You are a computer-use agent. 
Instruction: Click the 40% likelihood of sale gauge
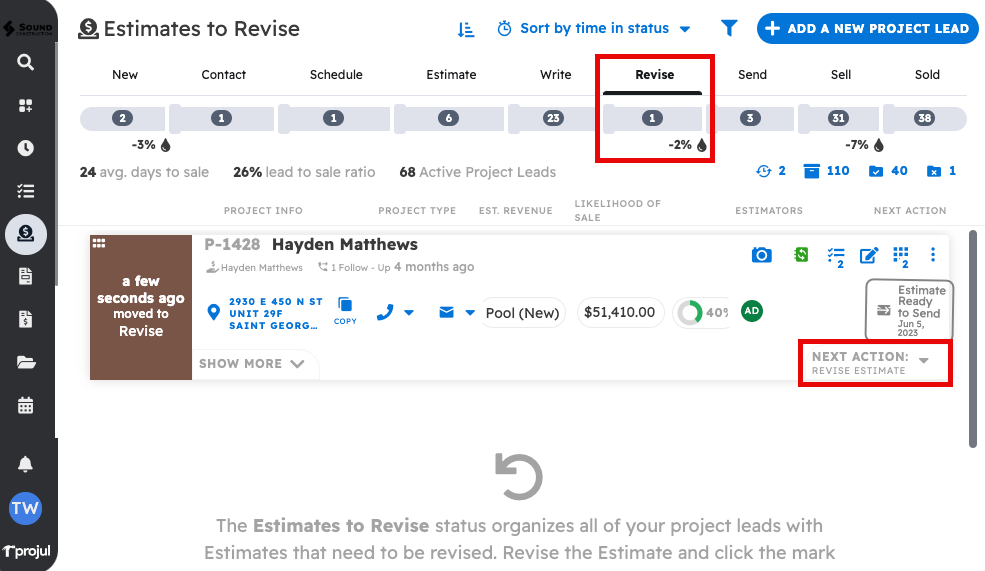(701, 313)
